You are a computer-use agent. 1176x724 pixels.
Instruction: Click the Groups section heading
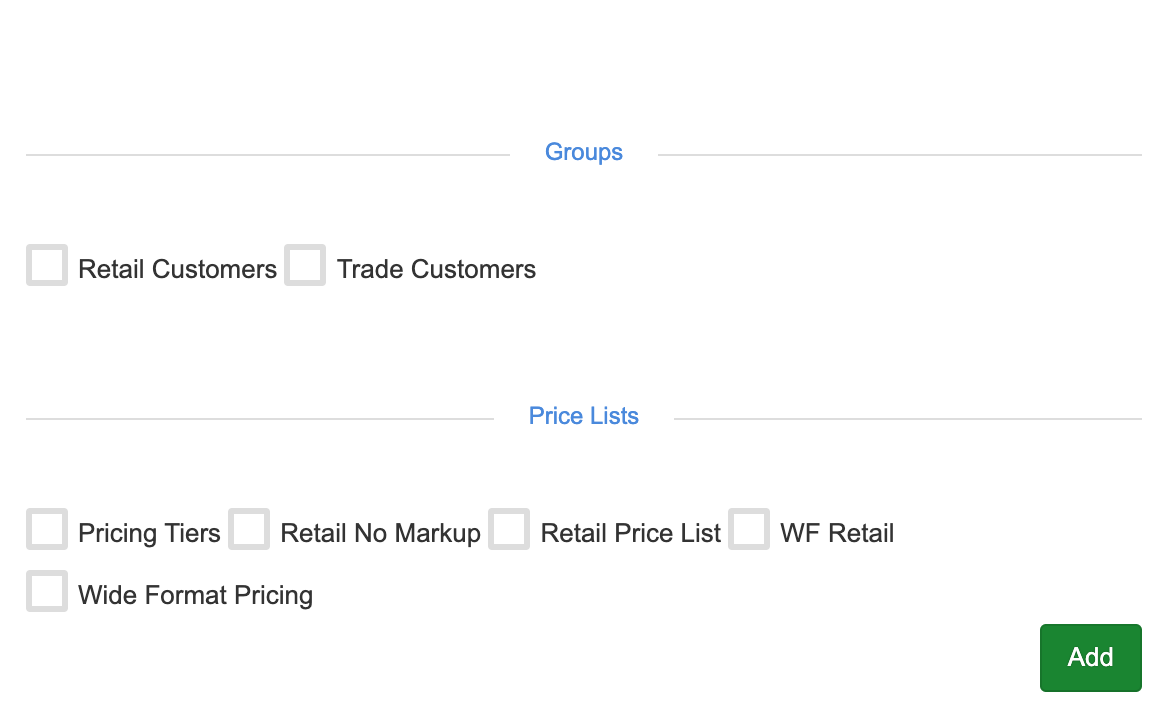[584, 152]
